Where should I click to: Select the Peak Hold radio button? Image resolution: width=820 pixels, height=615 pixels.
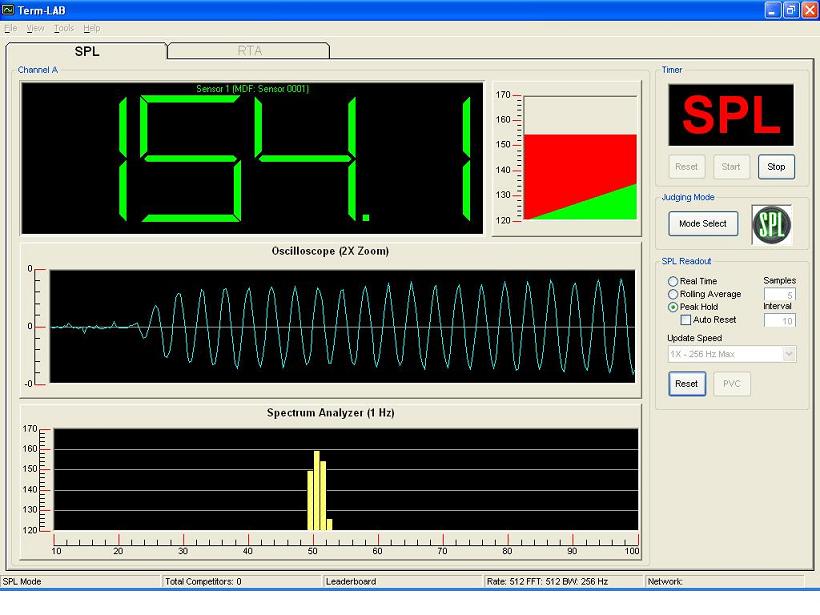[x=673, y=307]
